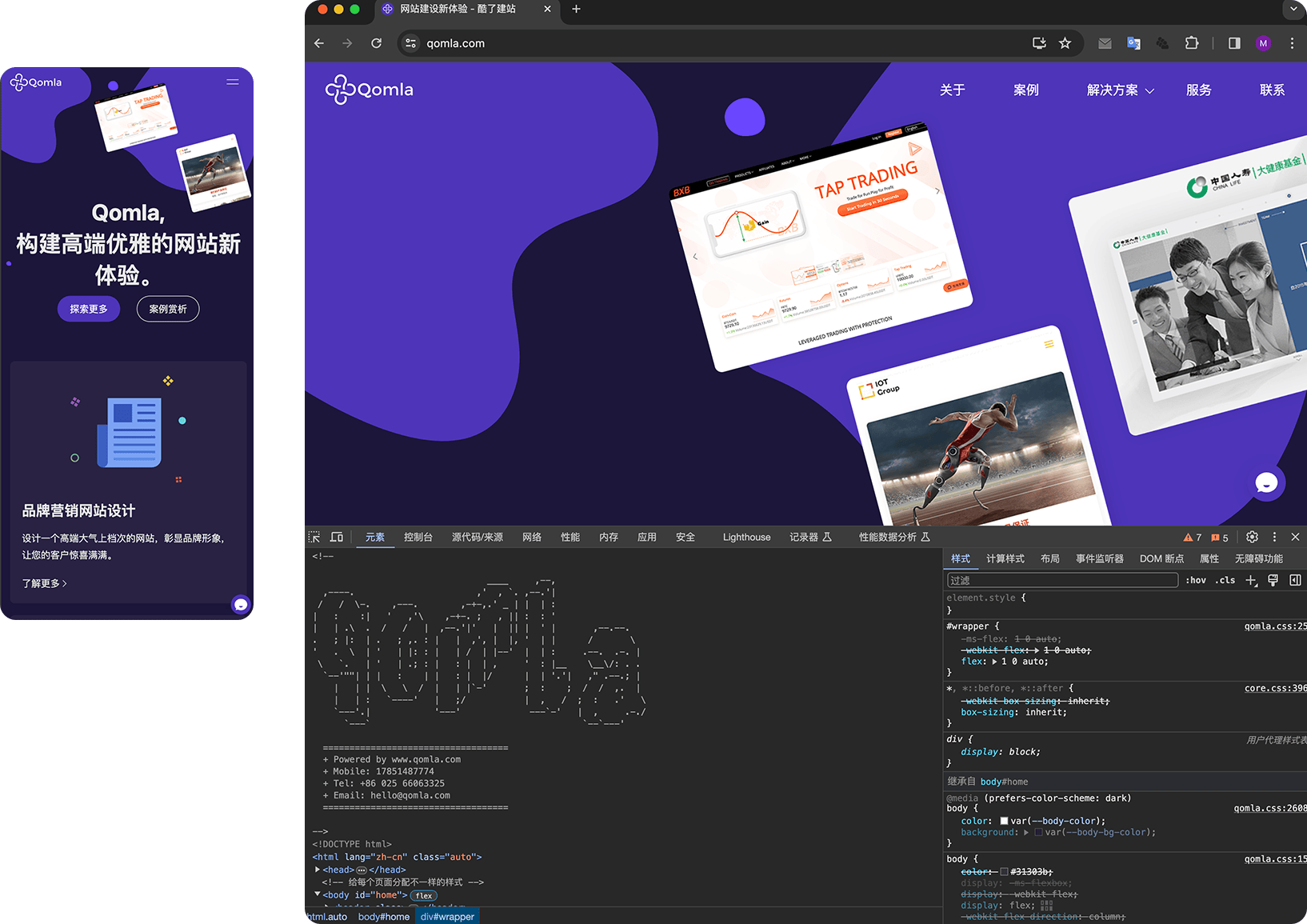Close the DevTools panel
Viewport: 1307px width, 924px height.
coord(1296,537)
